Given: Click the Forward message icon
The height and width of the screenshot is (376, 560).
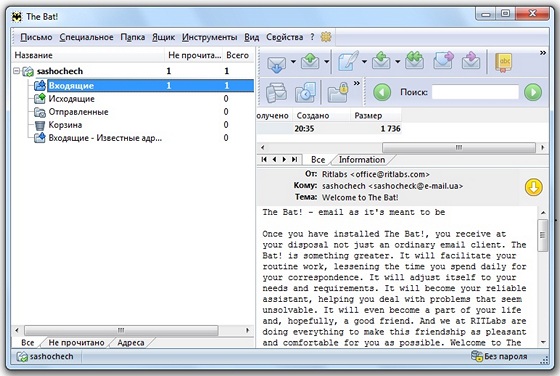Looking at the screenshot, I should click(443, 61).
